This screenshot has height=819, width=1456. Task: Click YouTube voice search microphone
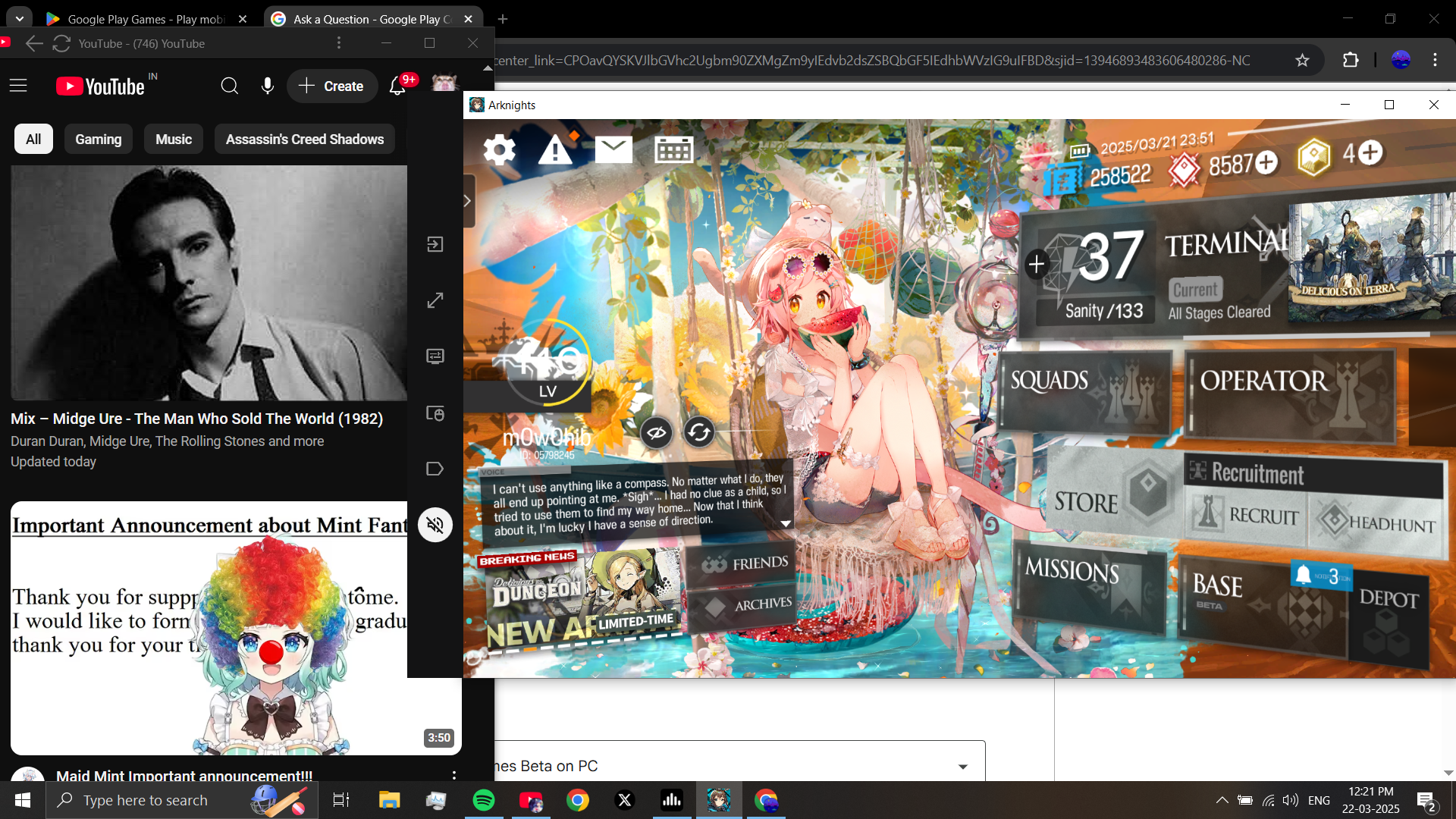click(x=267, y=86)
